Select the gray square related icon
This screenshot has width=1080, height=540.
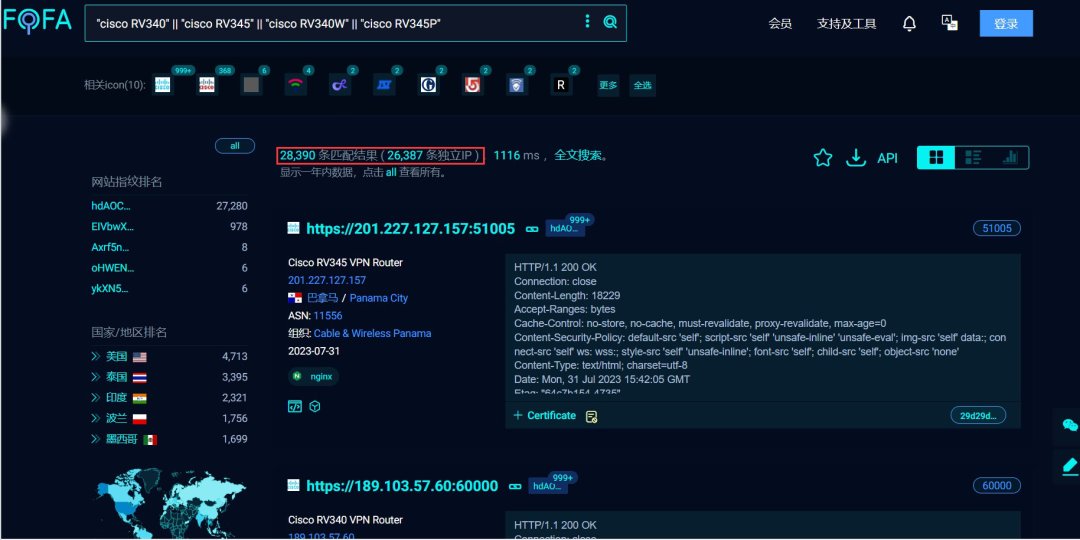click(x=251, y=85)
